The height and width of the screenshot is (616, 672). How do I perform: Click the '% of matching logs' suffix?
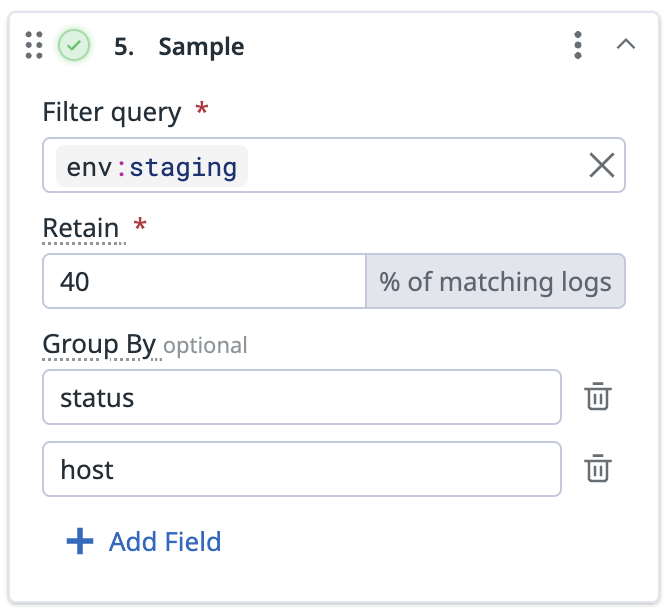click(x=495, y=281)
